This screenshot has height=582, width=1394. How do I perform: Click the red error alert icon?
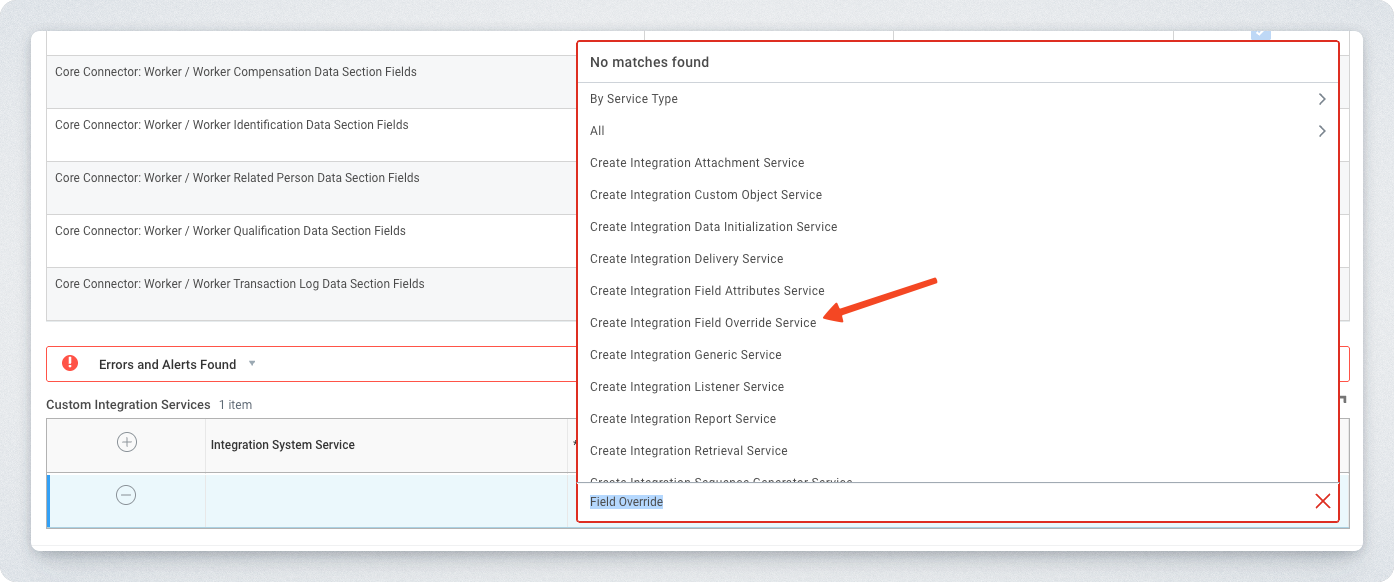coord(70,363)
